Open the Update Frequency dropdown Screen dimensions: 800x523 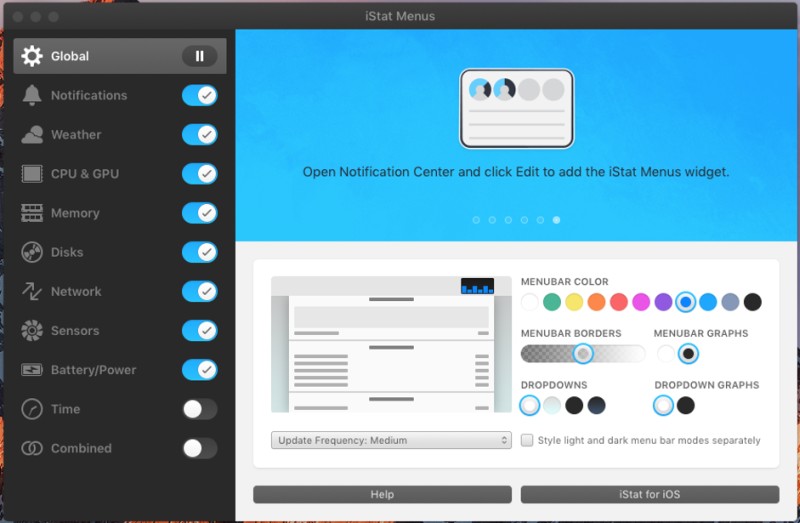[x=391, y=440]
